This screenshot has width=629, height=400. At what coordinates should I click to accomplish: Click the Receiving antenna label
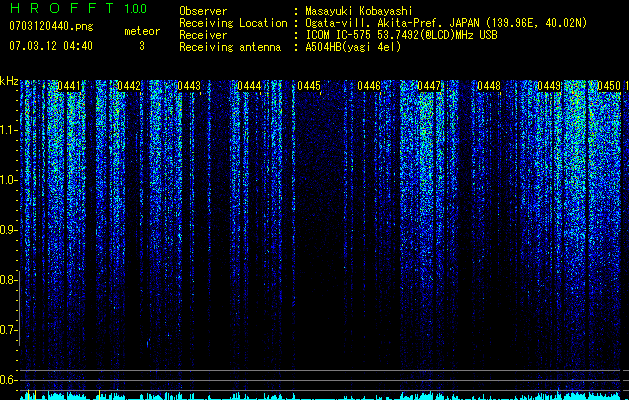click(x=230, y=47)
